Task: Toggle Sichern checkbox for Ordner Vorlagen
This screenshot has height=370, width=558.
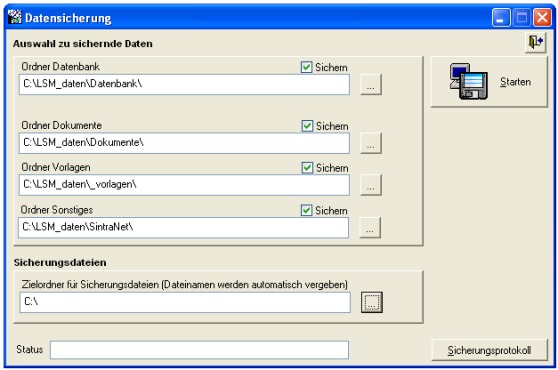Action: pos(307,168)
